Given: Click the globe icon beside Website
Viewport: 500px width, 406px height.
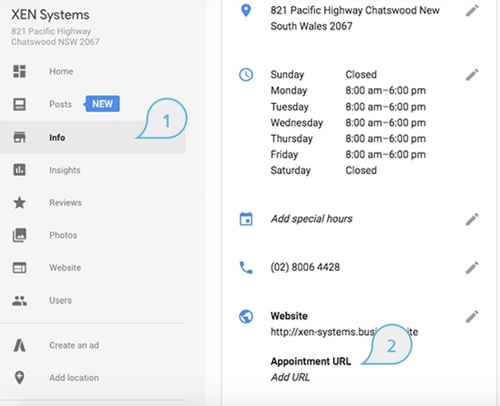Looking at the screenshot, I should pyautogui.click(x=246, y=317).
